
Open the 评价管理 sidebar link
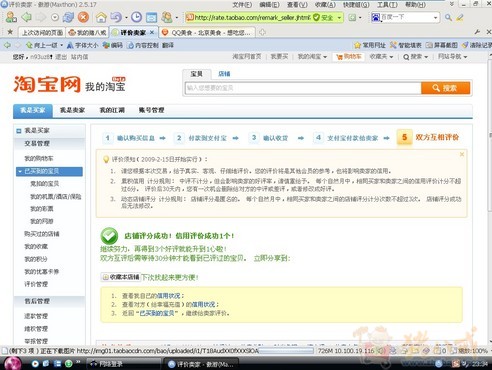click(x=36, y=284)
